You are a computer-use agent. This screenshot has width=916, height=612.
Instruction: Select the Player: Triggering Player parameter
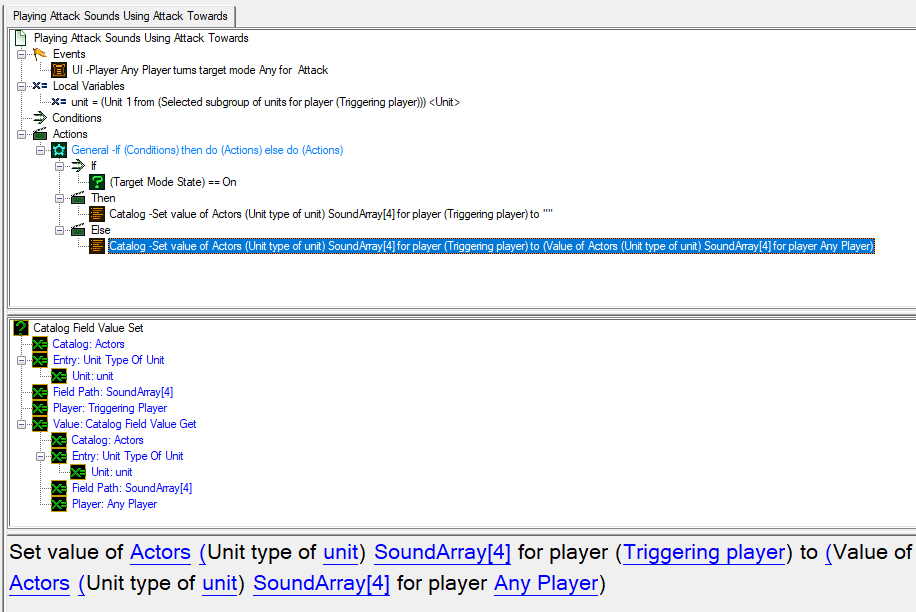[110, 408]
